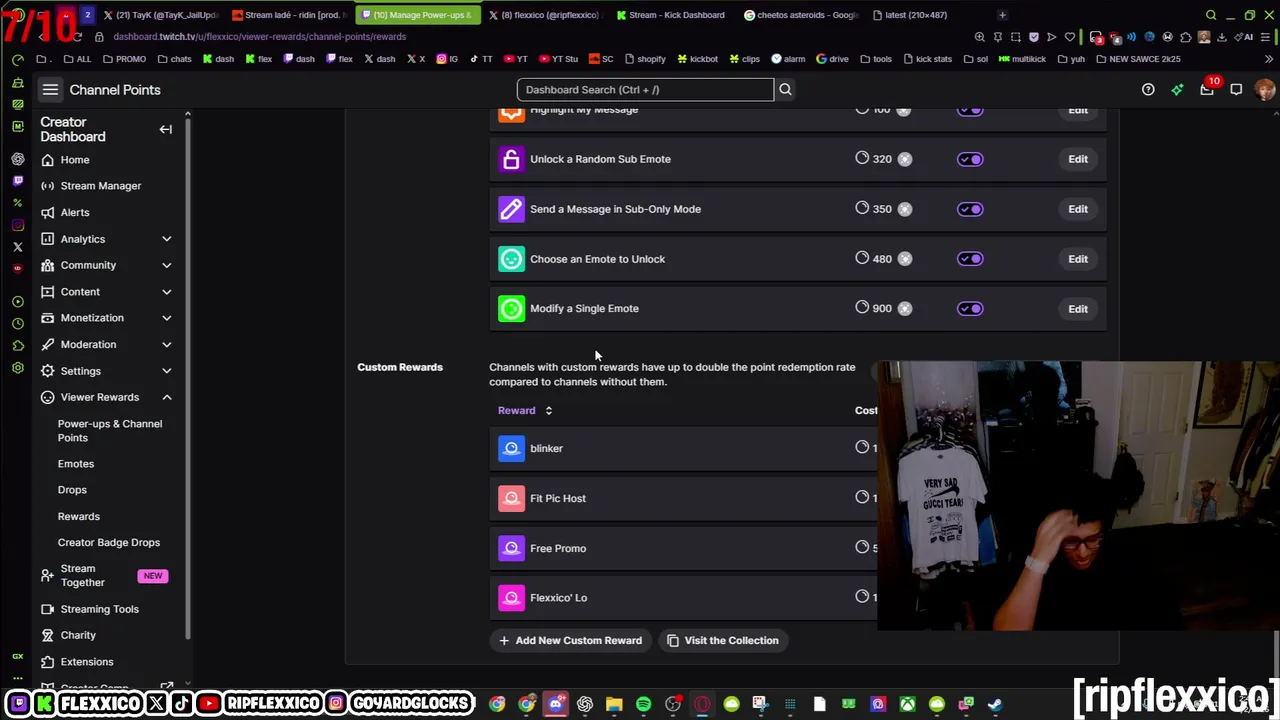Open Opera sidebar settings gear
1280x720 pixels.
18,368
